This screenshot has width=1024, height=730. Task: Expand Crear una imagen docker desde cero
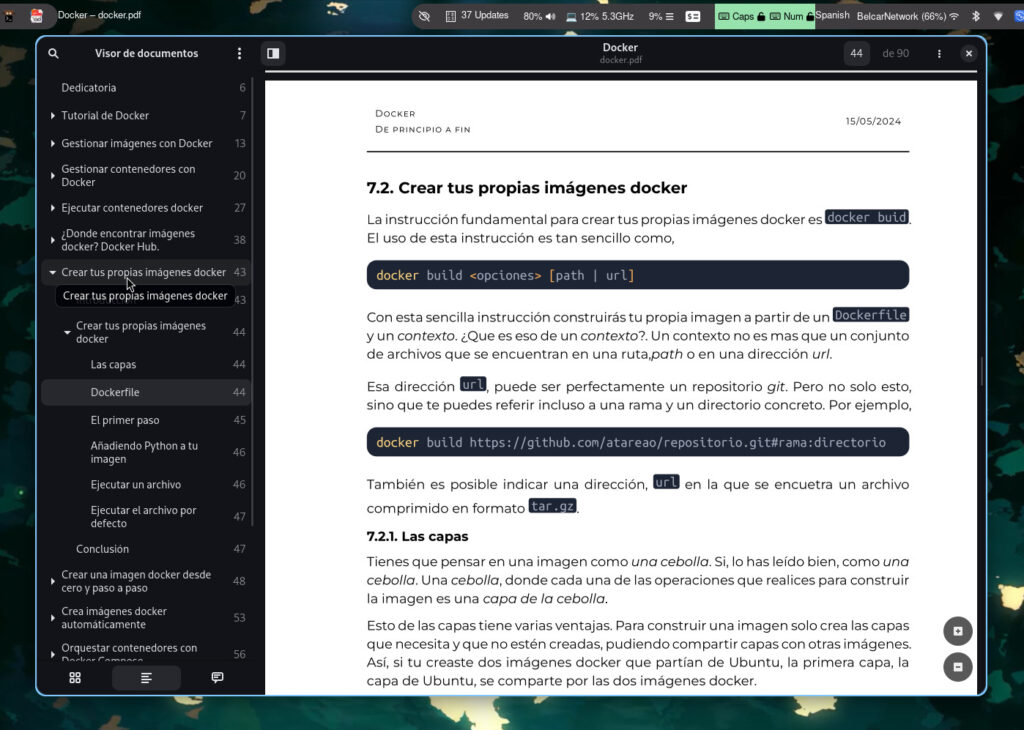[53, 581]
